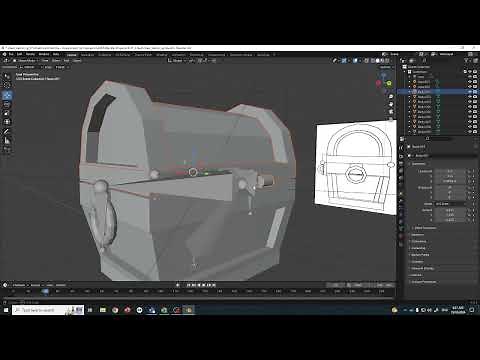The height and width of the screenshot is (360, 480).
Task: Select the Measure tool
Action: coord(7,141)
